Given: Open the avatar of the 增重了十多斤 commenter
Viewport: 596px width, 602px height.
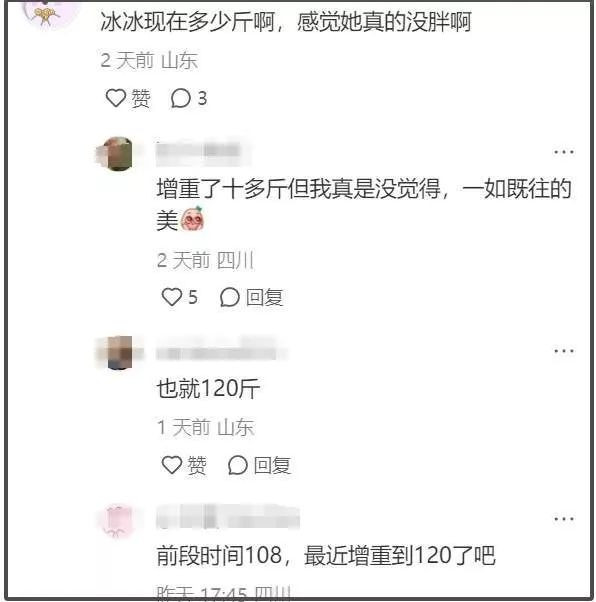Looking at the screenshot, I should pos(115,154).
